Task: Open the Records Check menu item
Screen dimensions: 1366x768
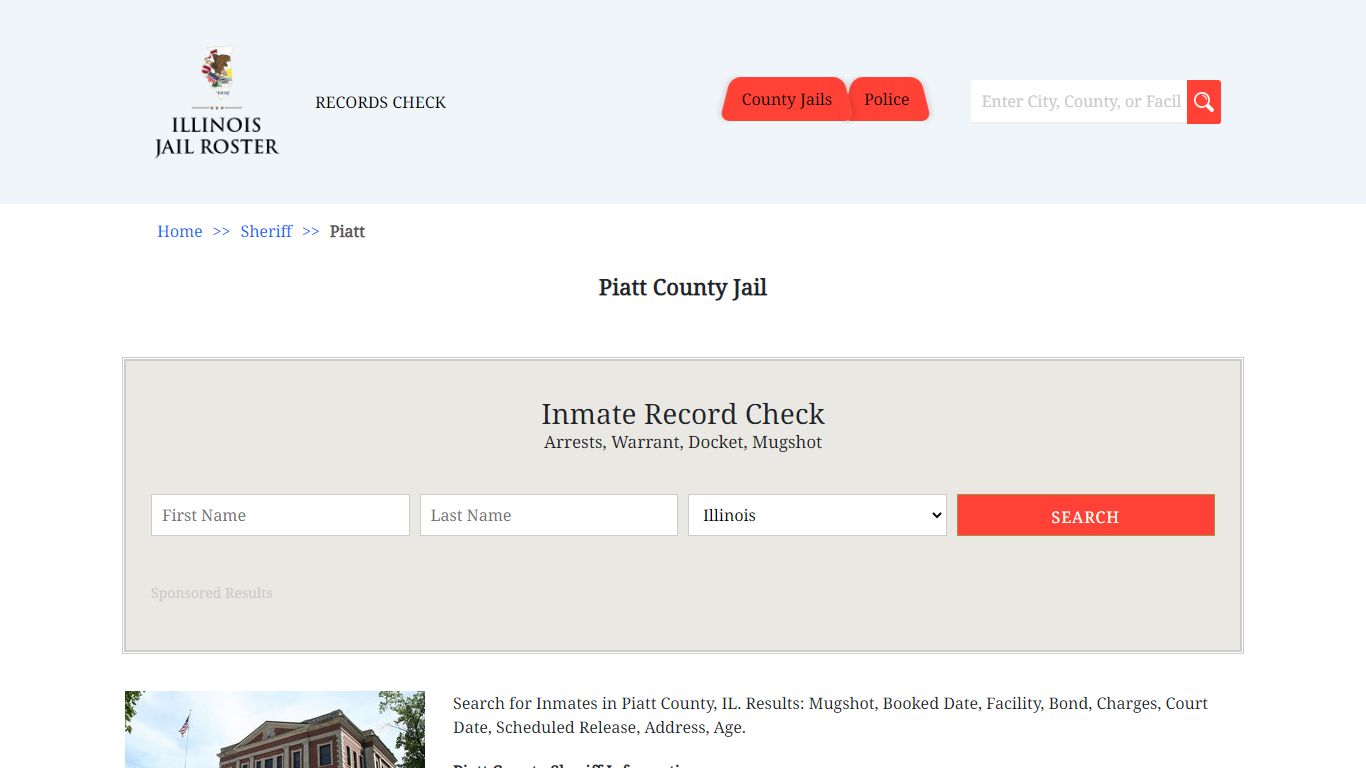Action: click(x=380, y=102)
